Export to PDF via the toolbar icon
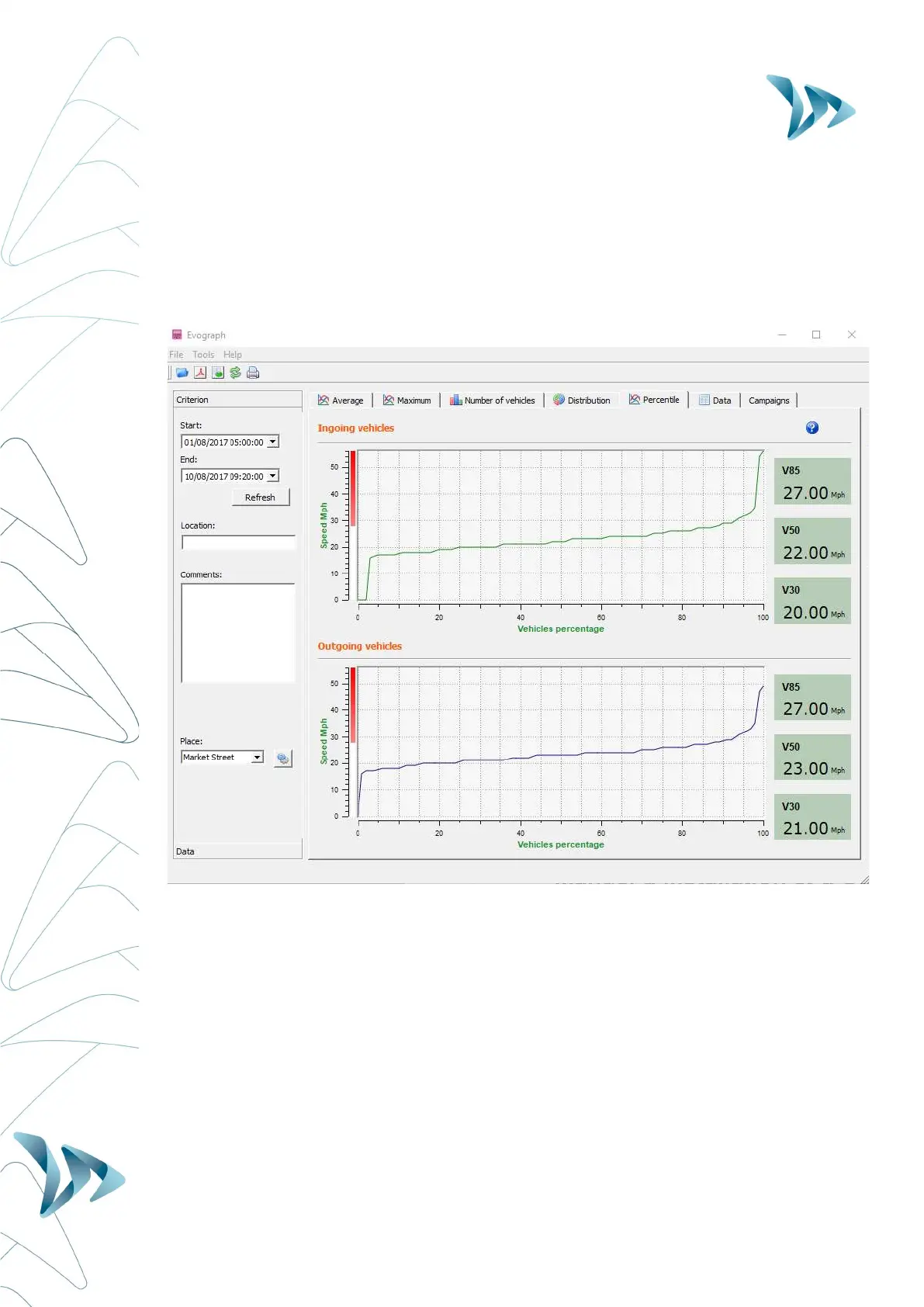The image size is (924, 1307). click(x=200, y=373)
